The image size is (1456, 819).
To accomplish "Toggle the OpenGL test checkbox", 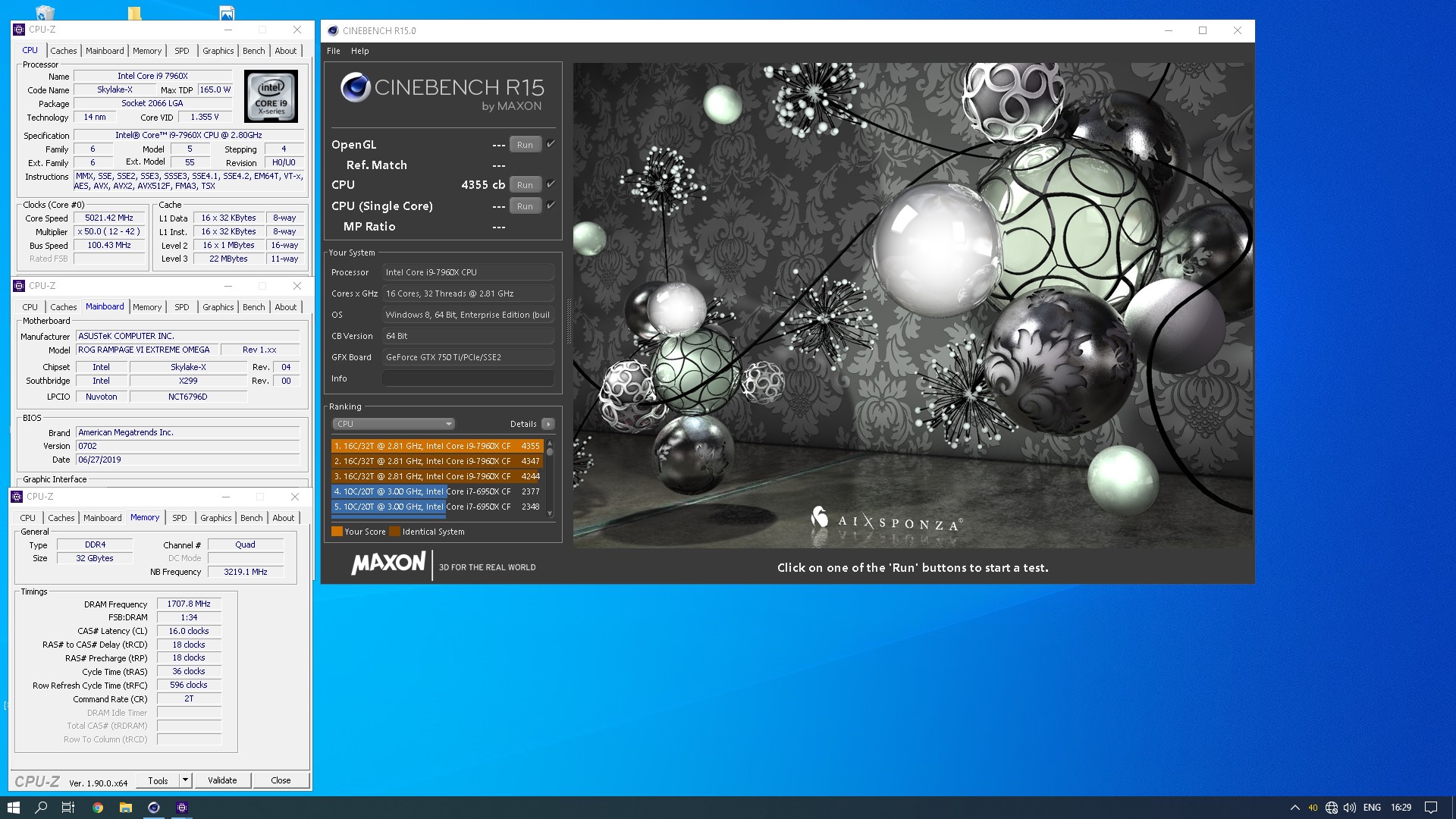I will (x=551, y=144).
